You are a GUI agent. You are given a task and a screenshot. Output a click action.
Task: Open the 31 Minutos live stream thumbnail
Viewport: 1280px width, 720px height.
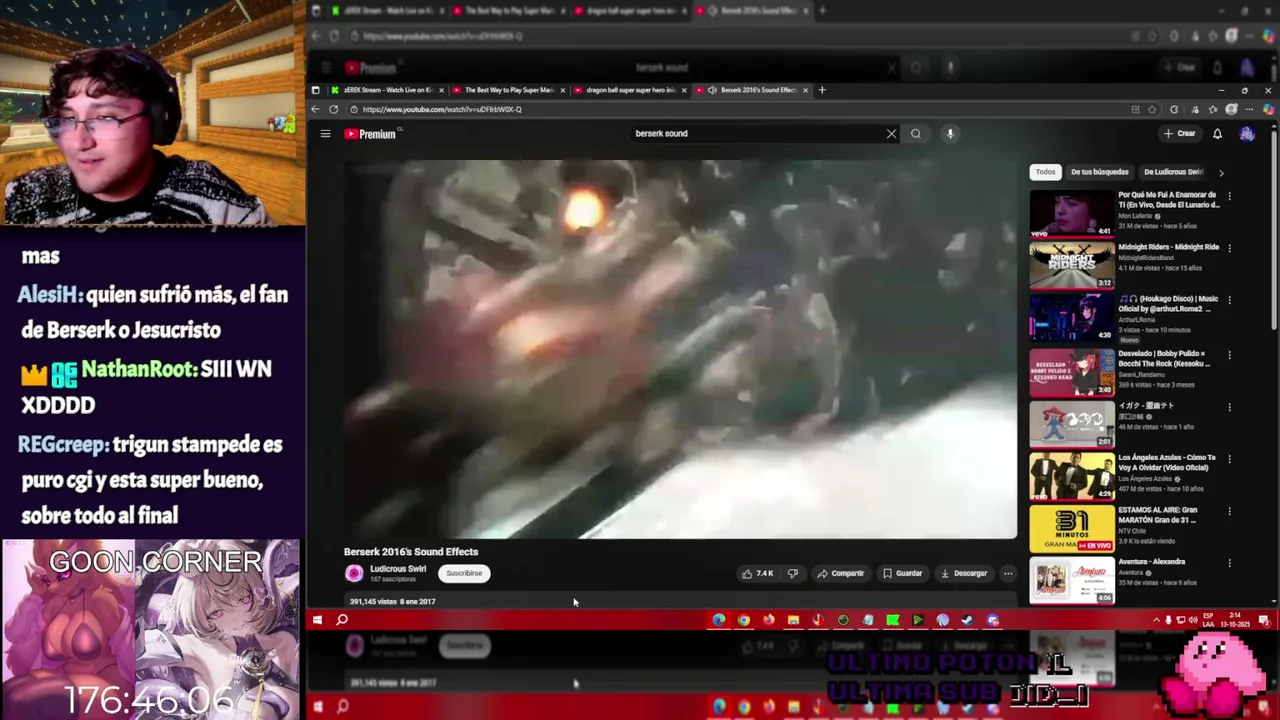[x=1072, y=528]
